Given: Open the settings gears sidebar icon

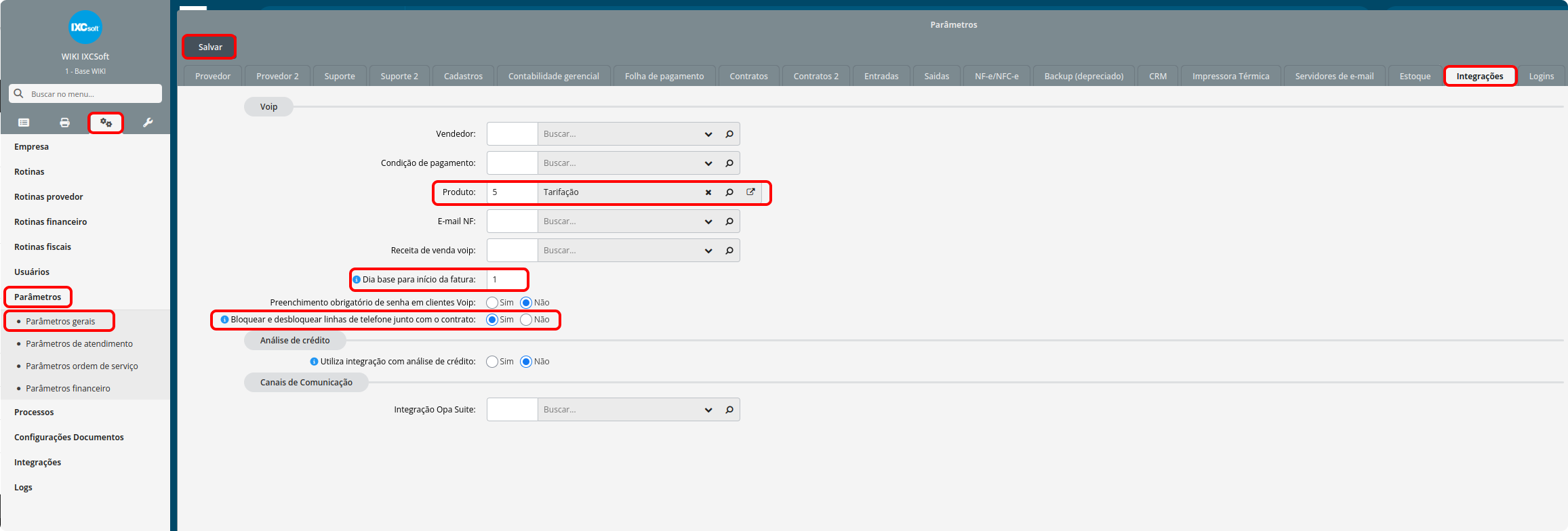Looking at the screenshot, I should click(x=106, y=123).
